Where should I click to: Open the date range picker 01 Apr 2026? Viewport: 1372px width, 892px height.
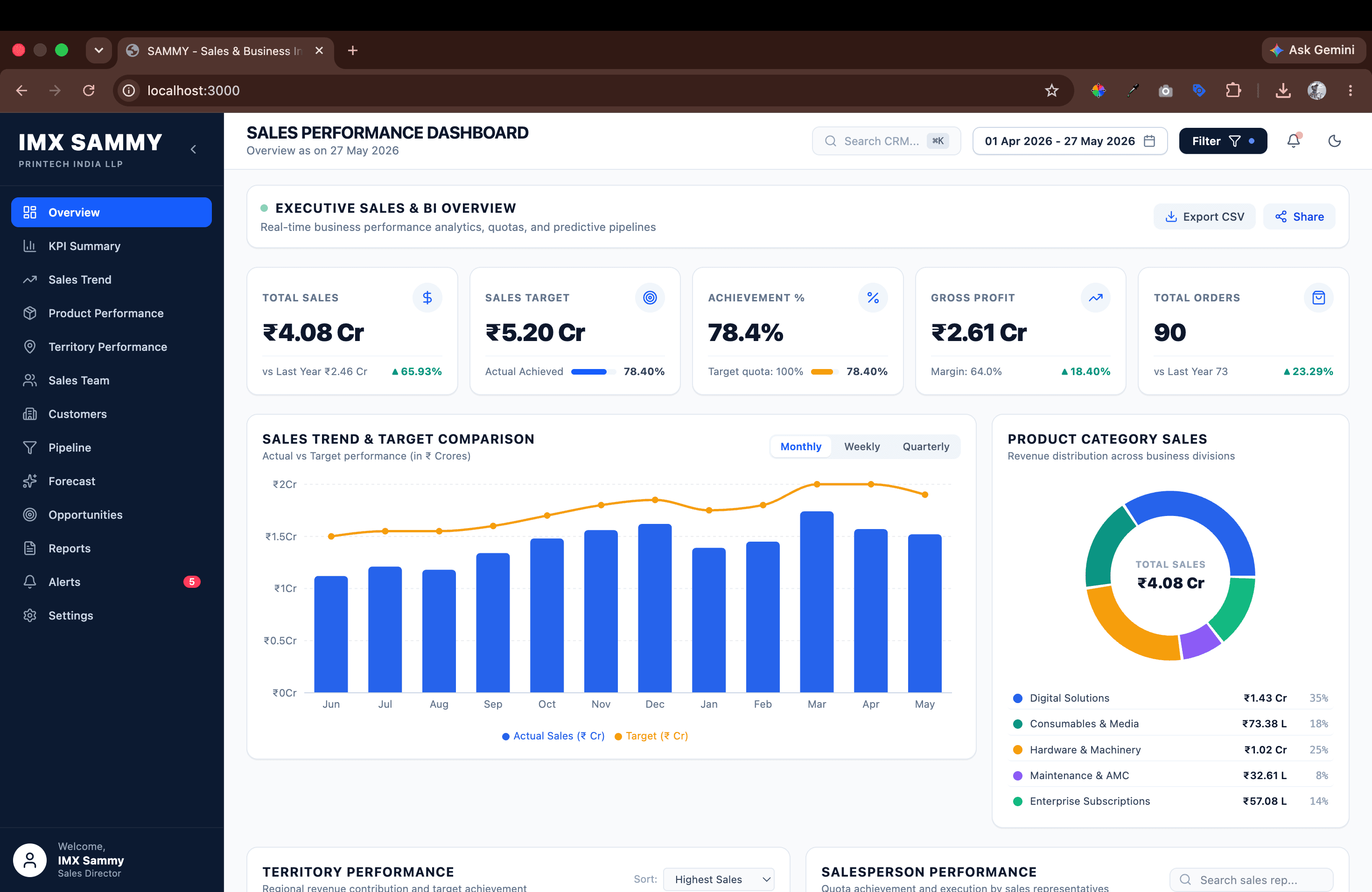[1070, 141]
